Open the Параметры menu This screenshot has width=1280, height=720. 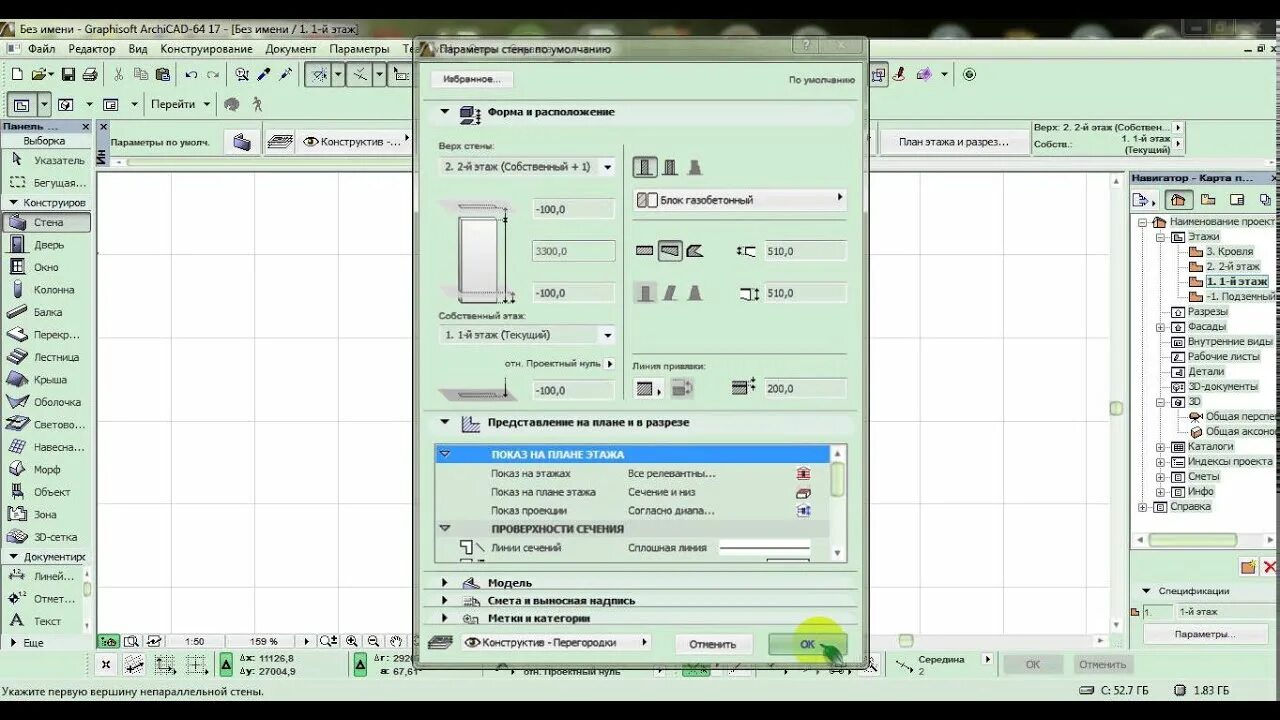click(359, 48)
